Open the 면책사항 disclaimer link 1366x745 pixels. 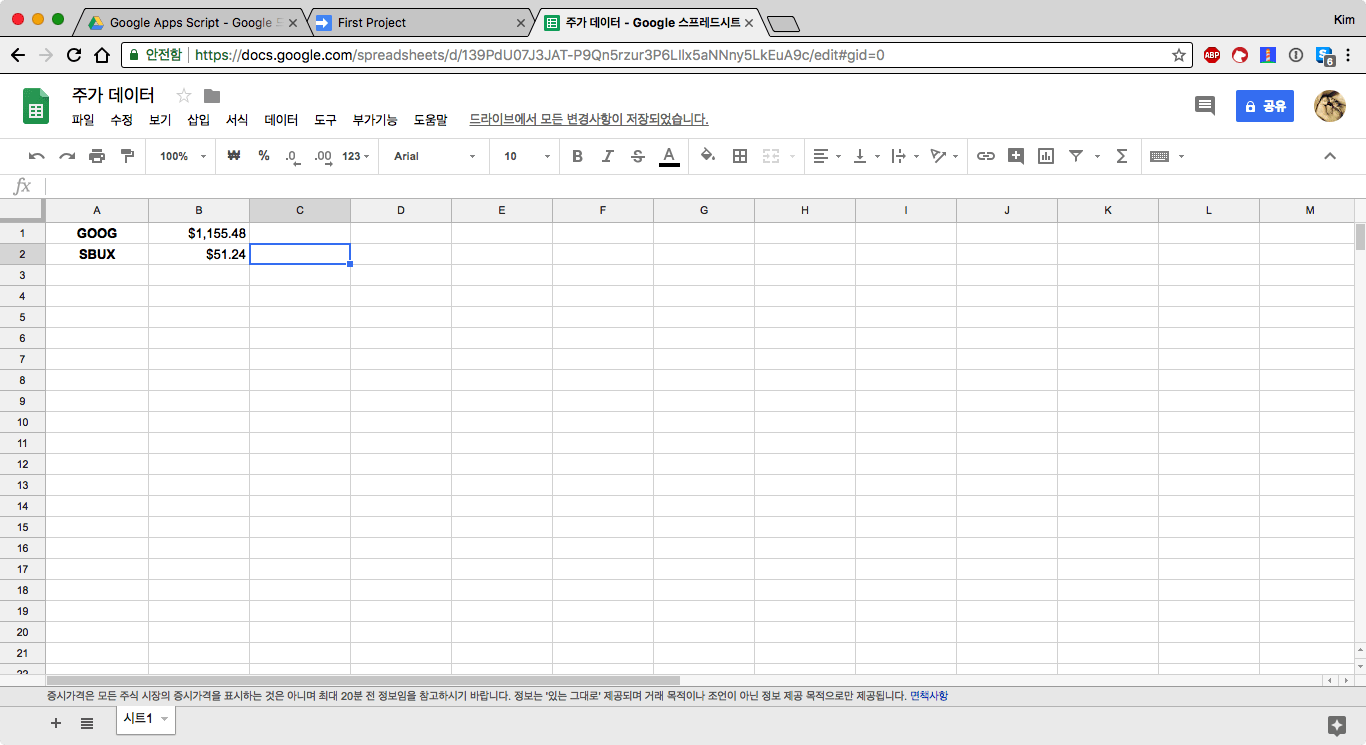[x=928, y=696]
